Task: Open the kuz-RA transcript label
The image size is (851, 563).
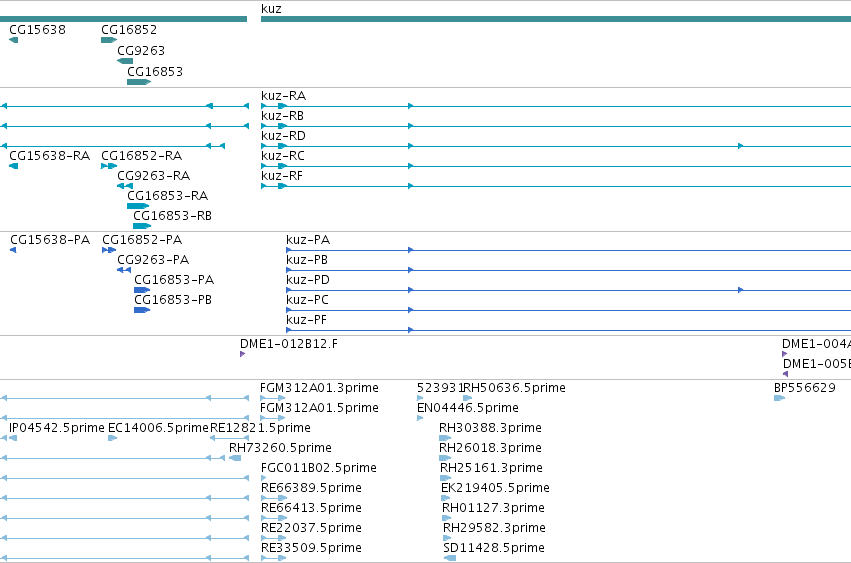Action: pos(283,96)
